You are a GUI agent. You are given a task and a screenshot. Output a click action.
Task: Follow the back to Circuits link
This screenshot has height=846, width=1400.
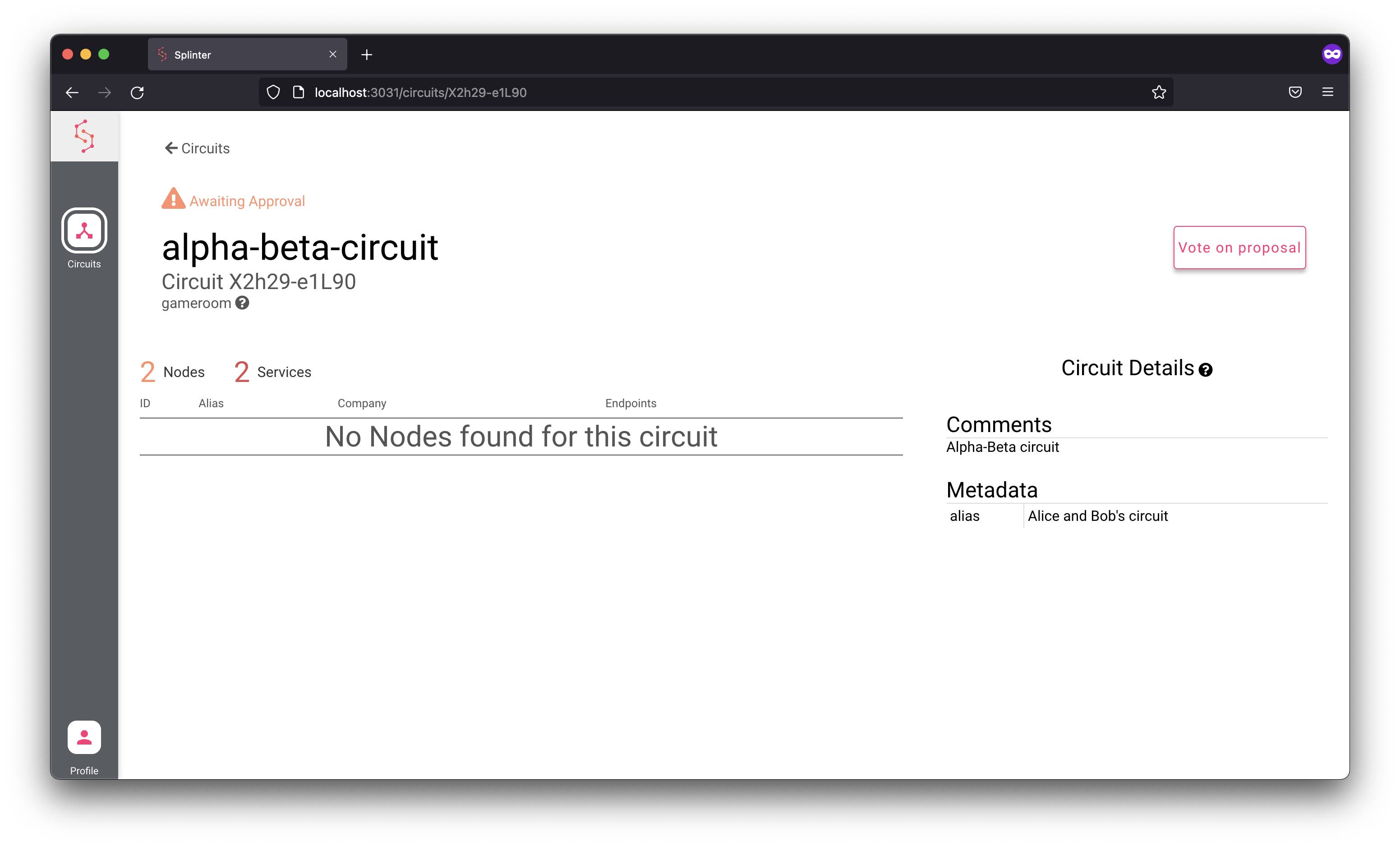(197, 148)
